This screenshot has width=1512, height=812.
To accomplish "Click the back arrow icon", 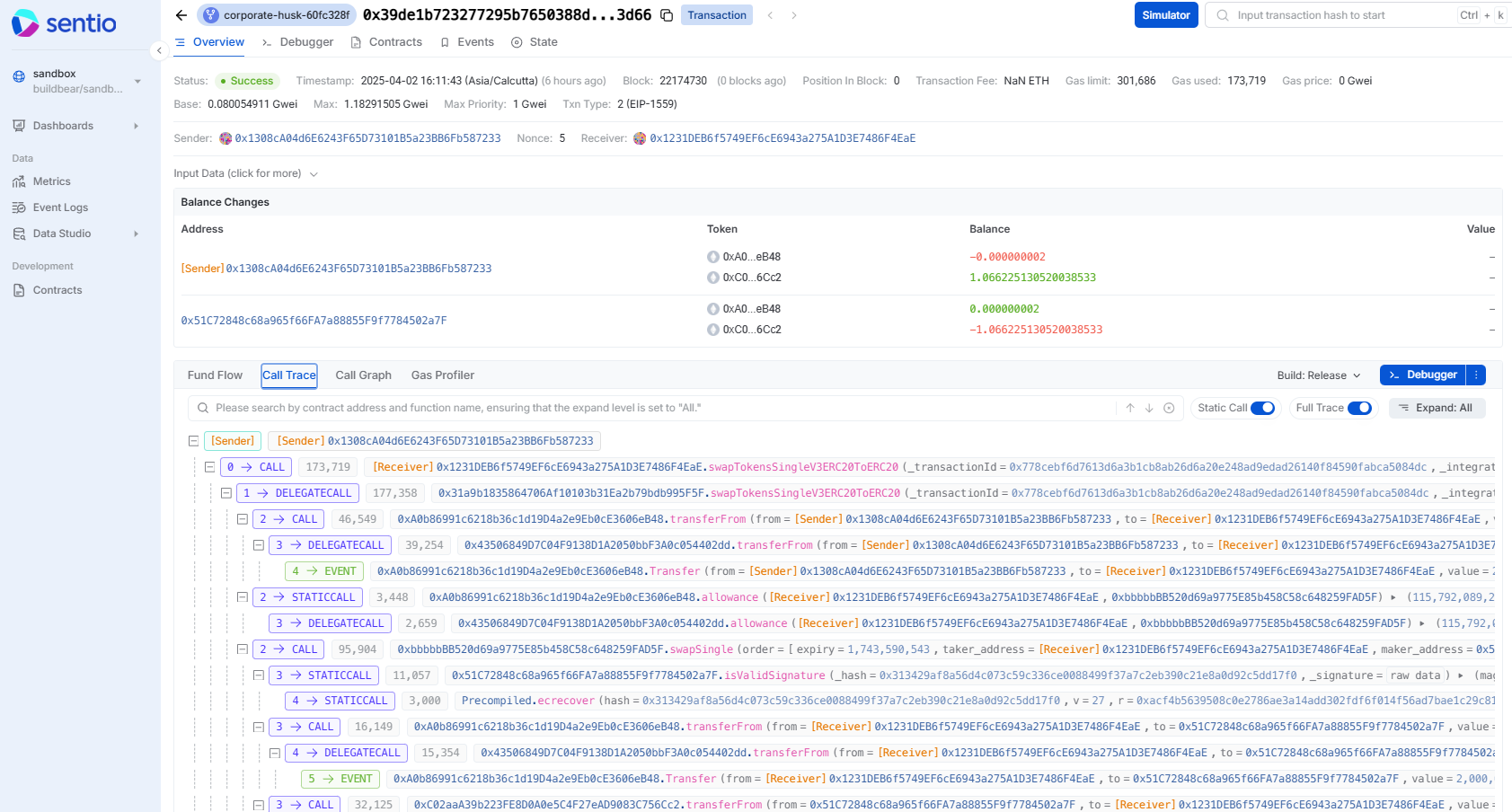I will tap(181, 15).
